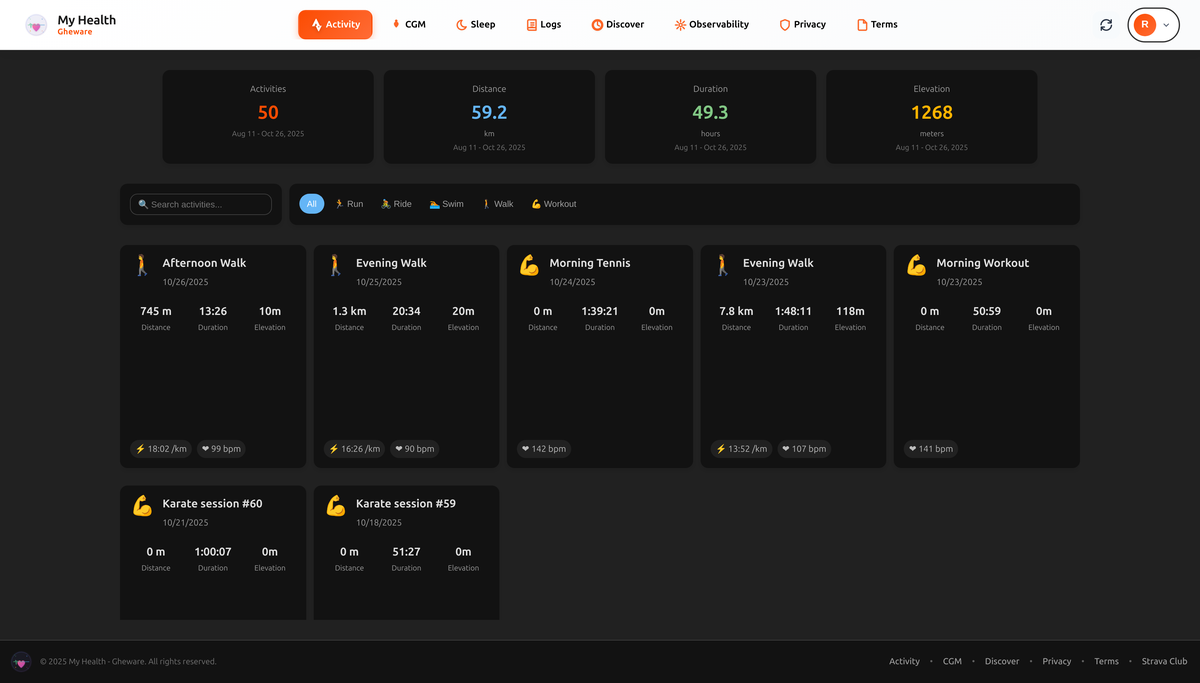Click inside the search activities field
The image size is (1200, 683).
click(x=200, y=203)
